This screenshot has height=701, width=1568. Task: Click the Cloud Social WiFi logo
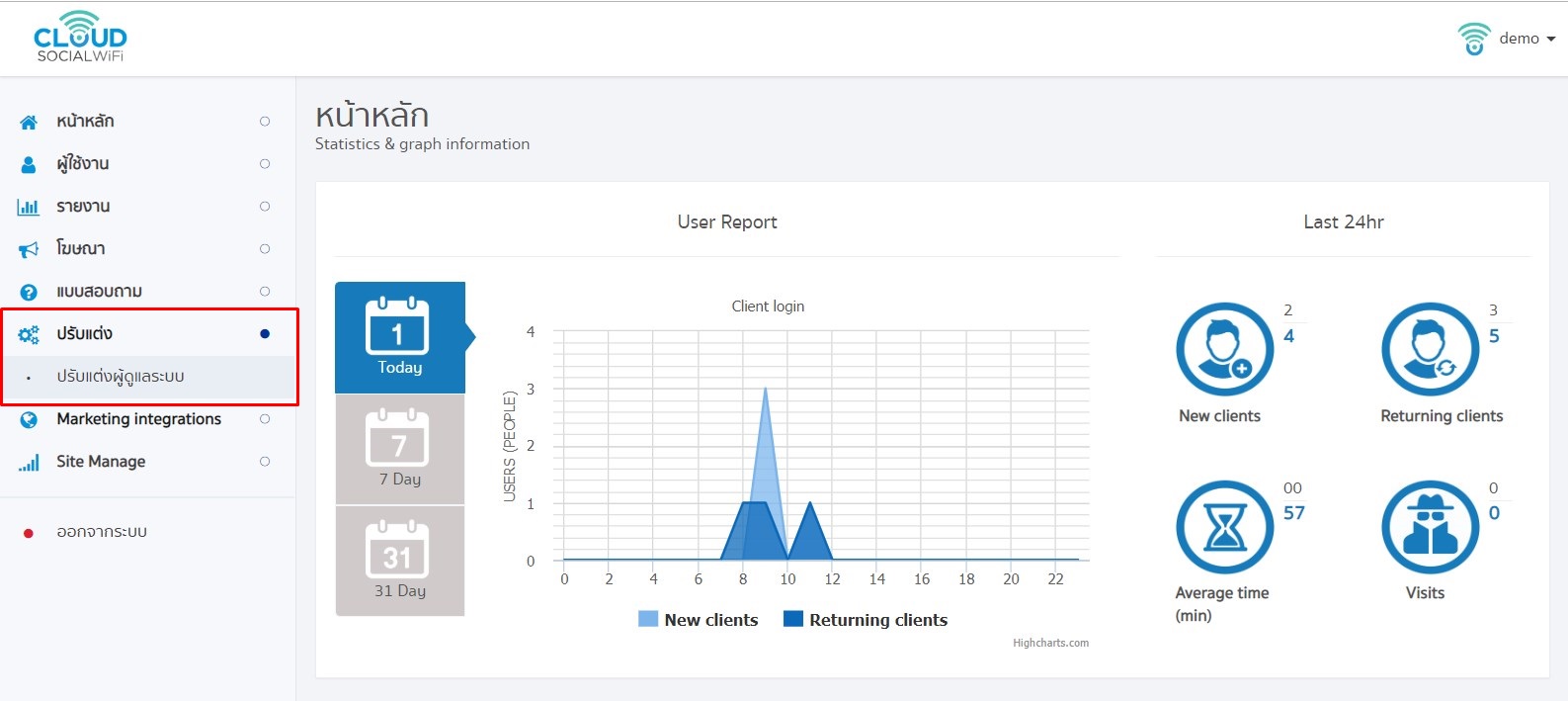[x=80, y=37]
